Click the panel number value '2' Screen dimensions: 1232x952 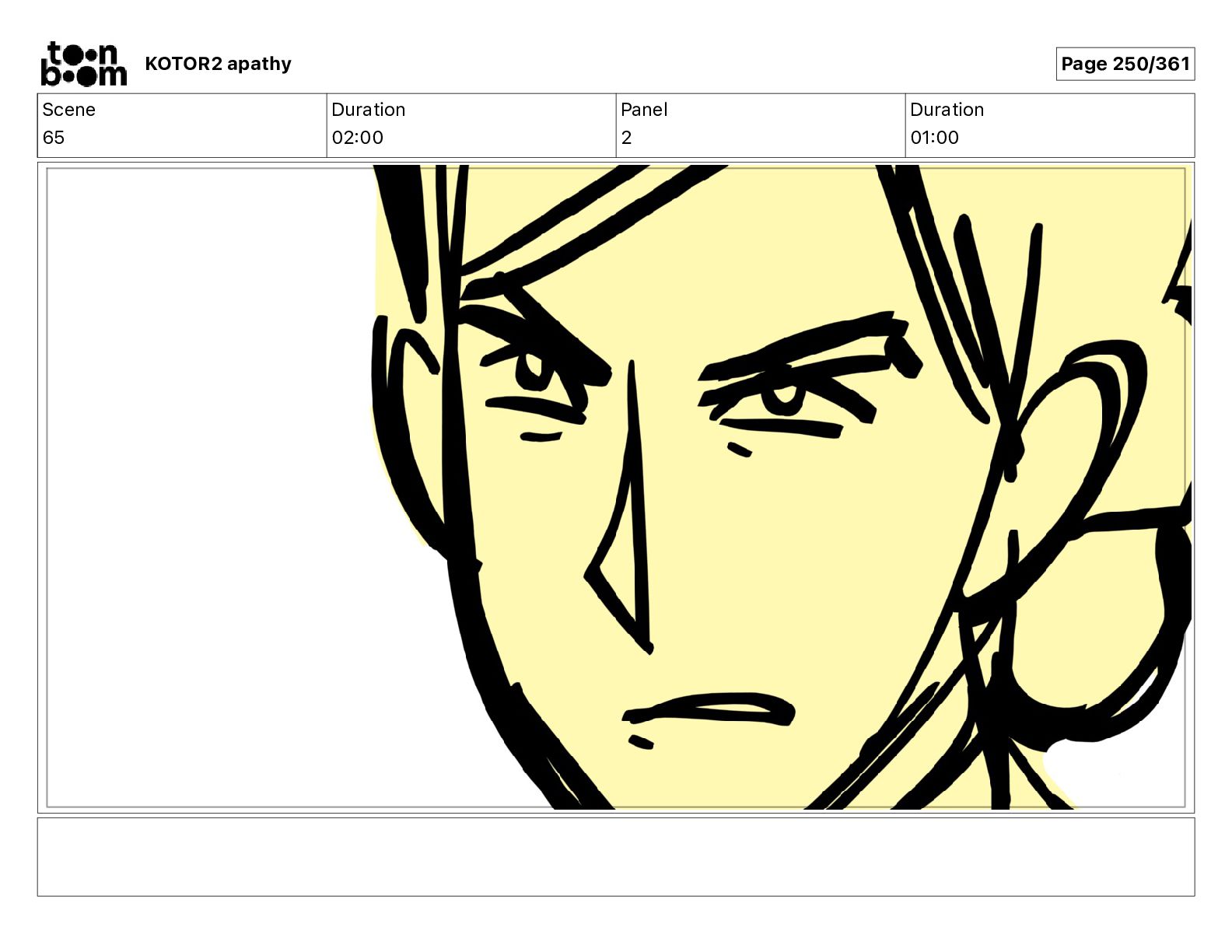point(626,138)
